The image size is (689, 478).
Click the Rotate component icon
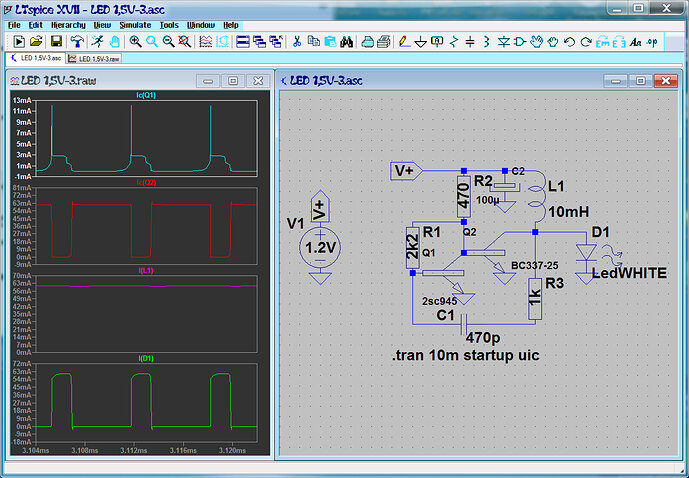(602, 42)
